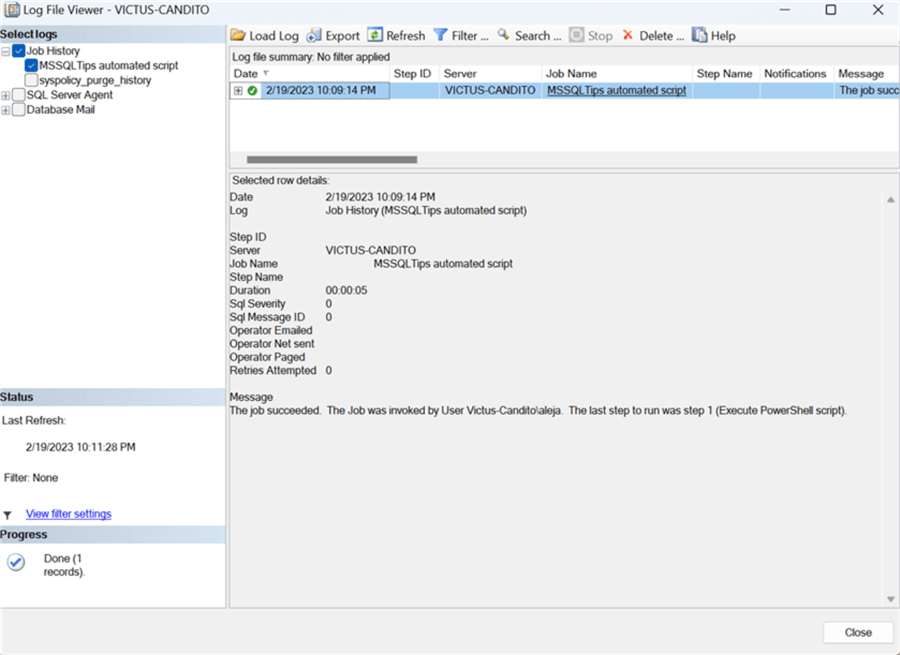Click the green success icon in log row
Image resolution: width=900 pixels, height=655 pixels.
[x=252, y=90]
